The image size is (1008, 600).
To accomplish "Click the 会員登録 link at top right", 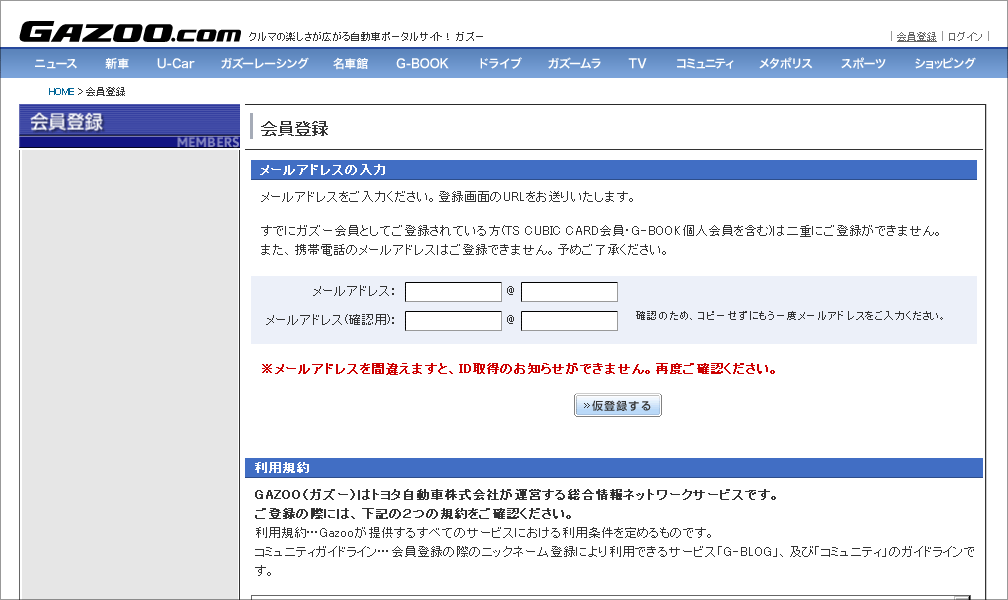I will (x=916, y=37).
